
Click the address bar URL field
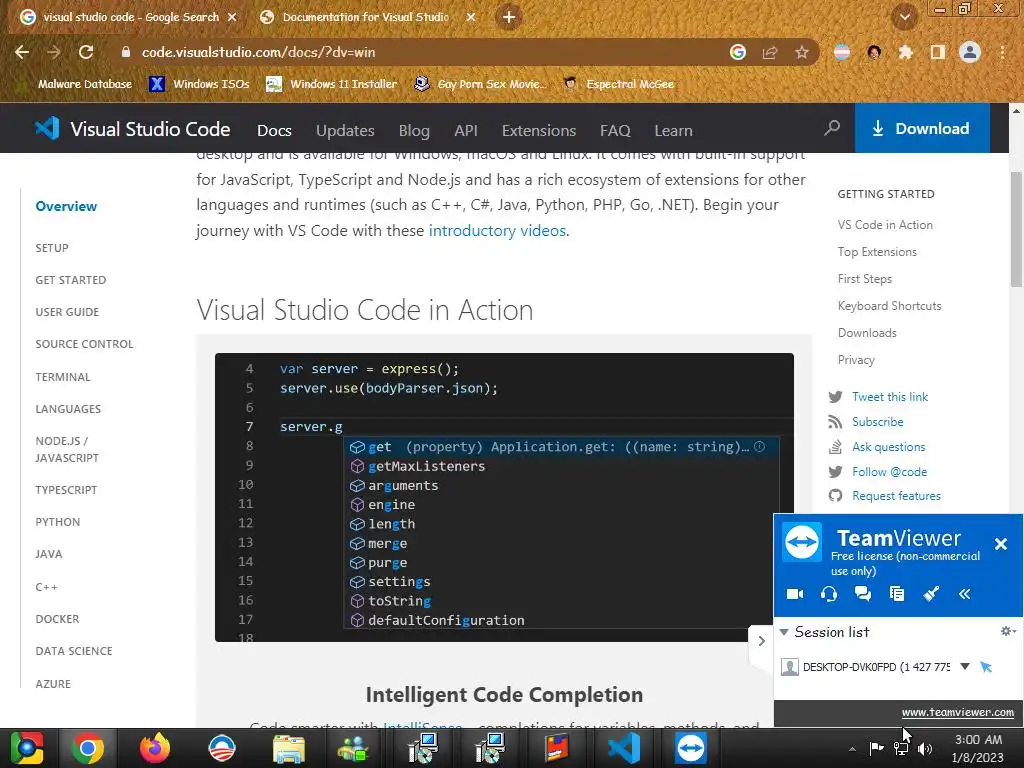coord(418,52)
